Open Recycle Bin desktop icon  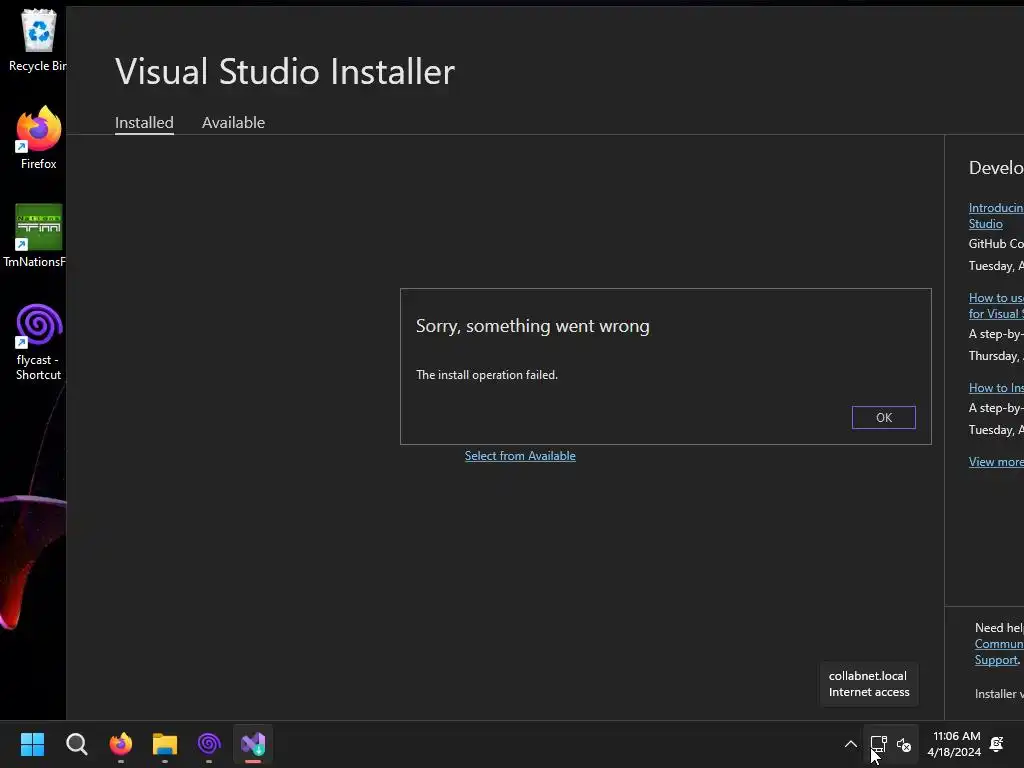38,40
